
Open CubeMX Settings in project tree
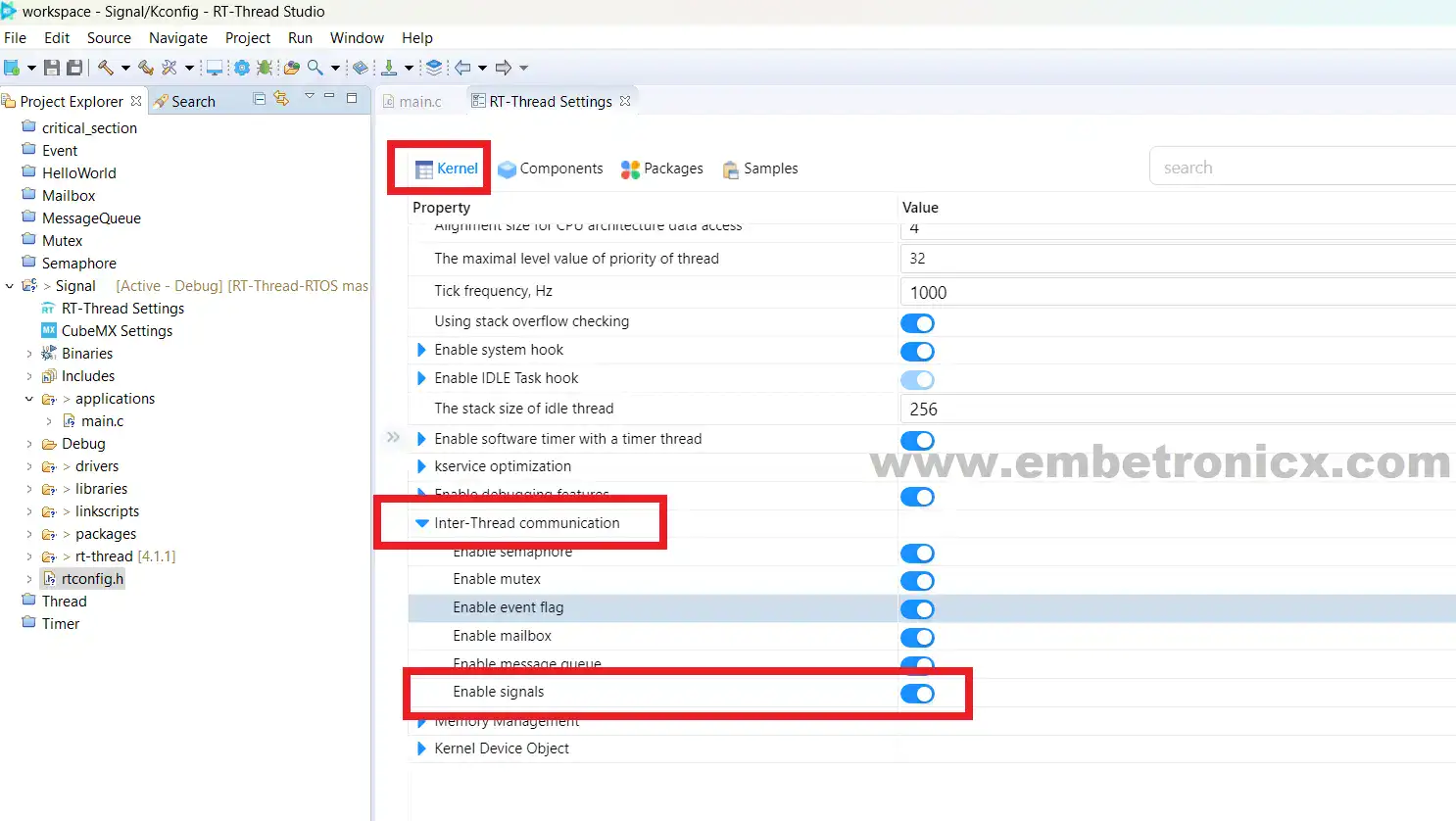coord(117,331)
